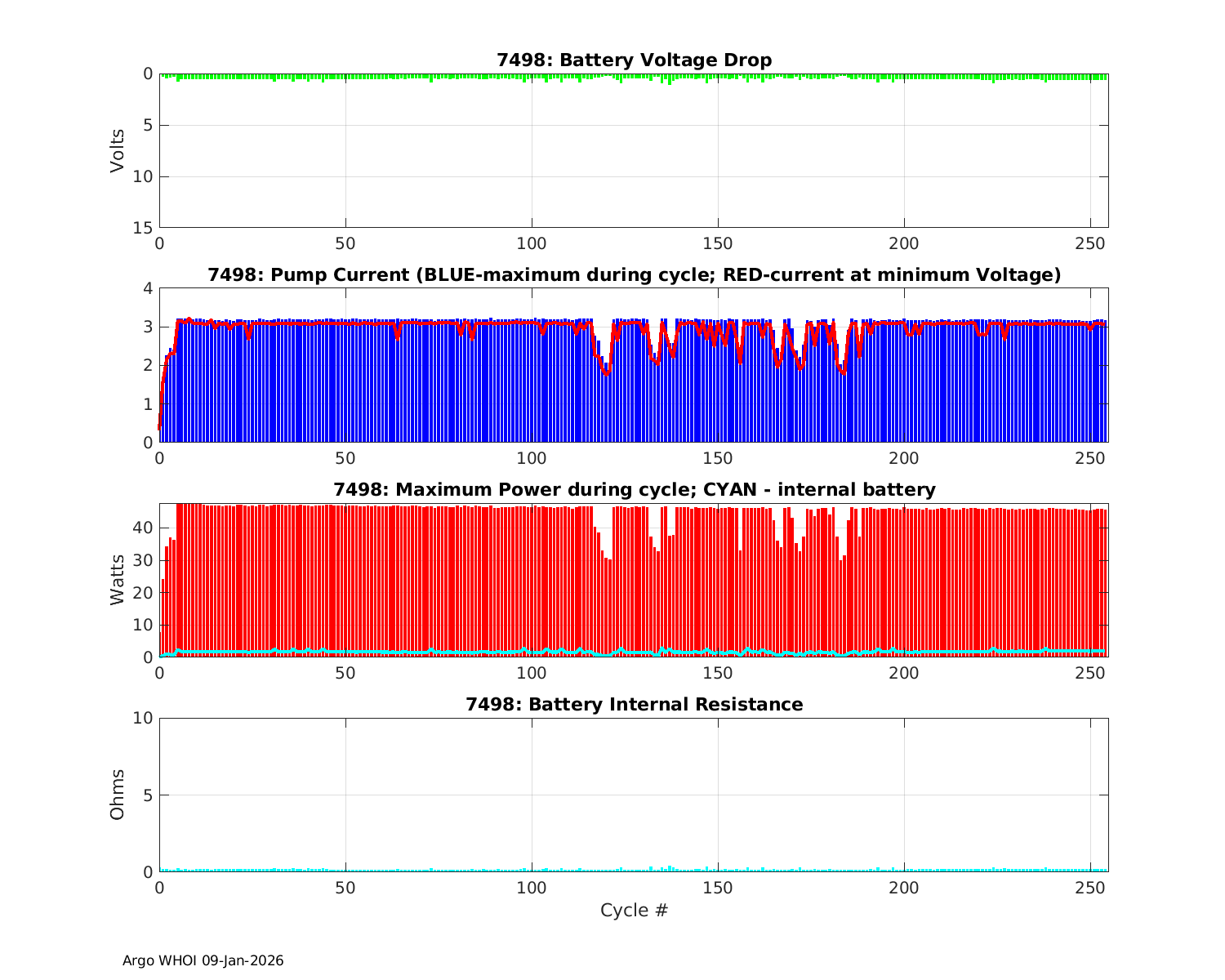Viewport: 1225px width, 980px height.
Task: Click the 15 tick on Volts axis
Action: click(x=144, y=228)
